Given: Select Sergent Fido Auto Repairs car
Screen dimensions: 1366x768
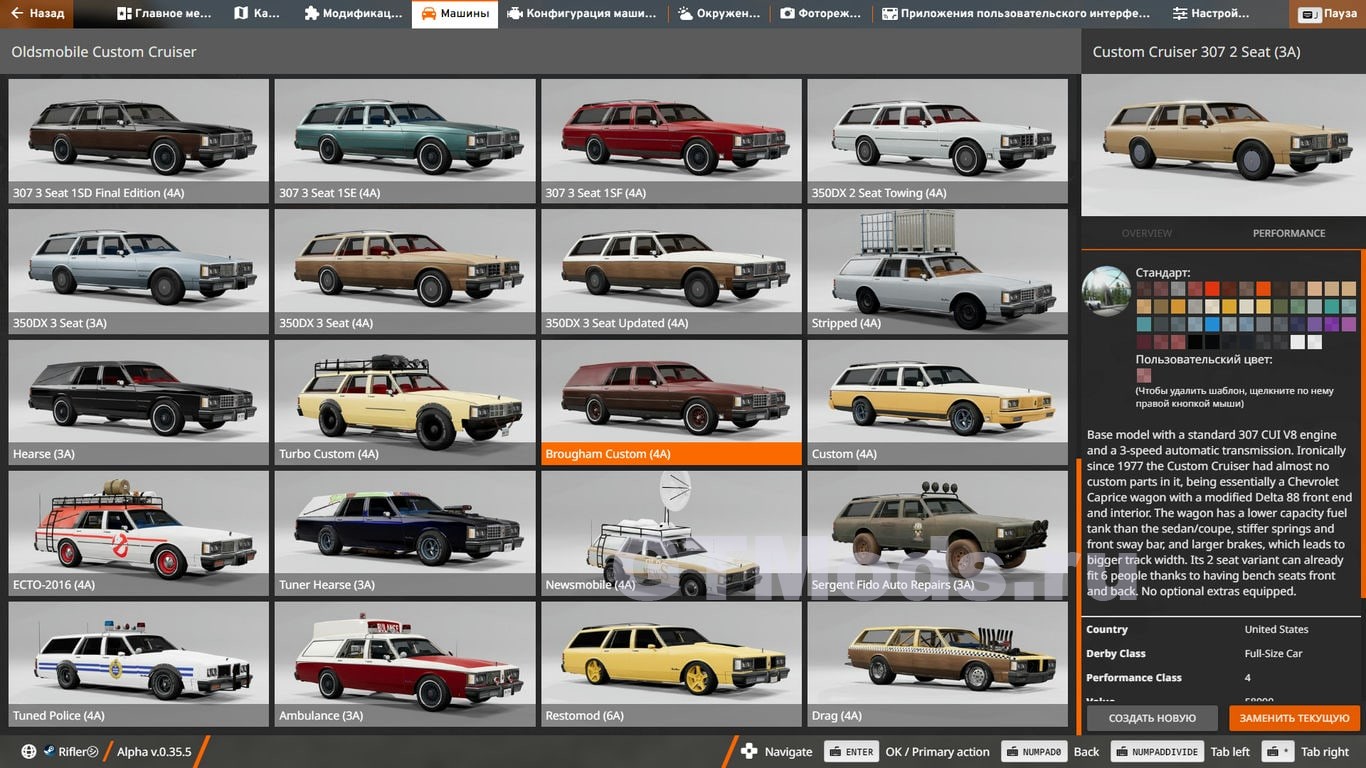Looking at the screenshot, I should (937, 534).
